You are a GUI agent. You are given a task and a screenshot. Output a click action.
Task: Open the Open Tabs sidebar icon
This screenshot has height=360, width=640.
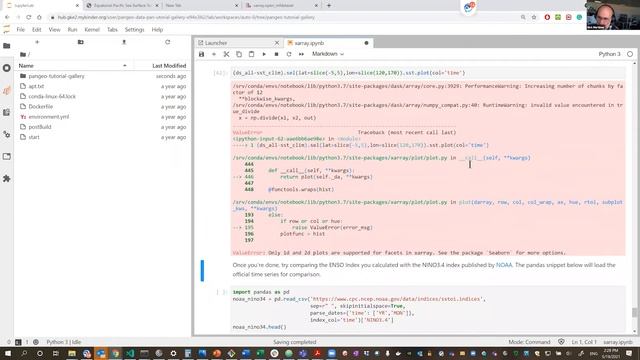click(7, 156)
